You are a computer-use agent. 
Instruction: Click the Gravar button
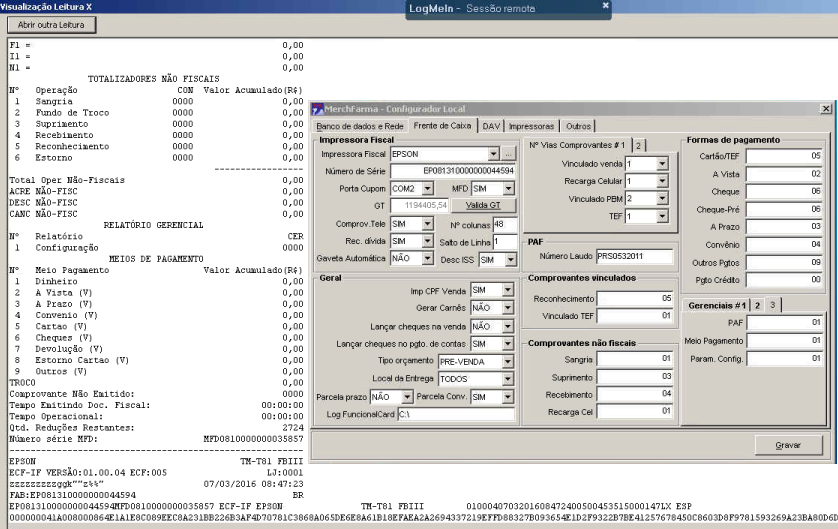(787, 444)
